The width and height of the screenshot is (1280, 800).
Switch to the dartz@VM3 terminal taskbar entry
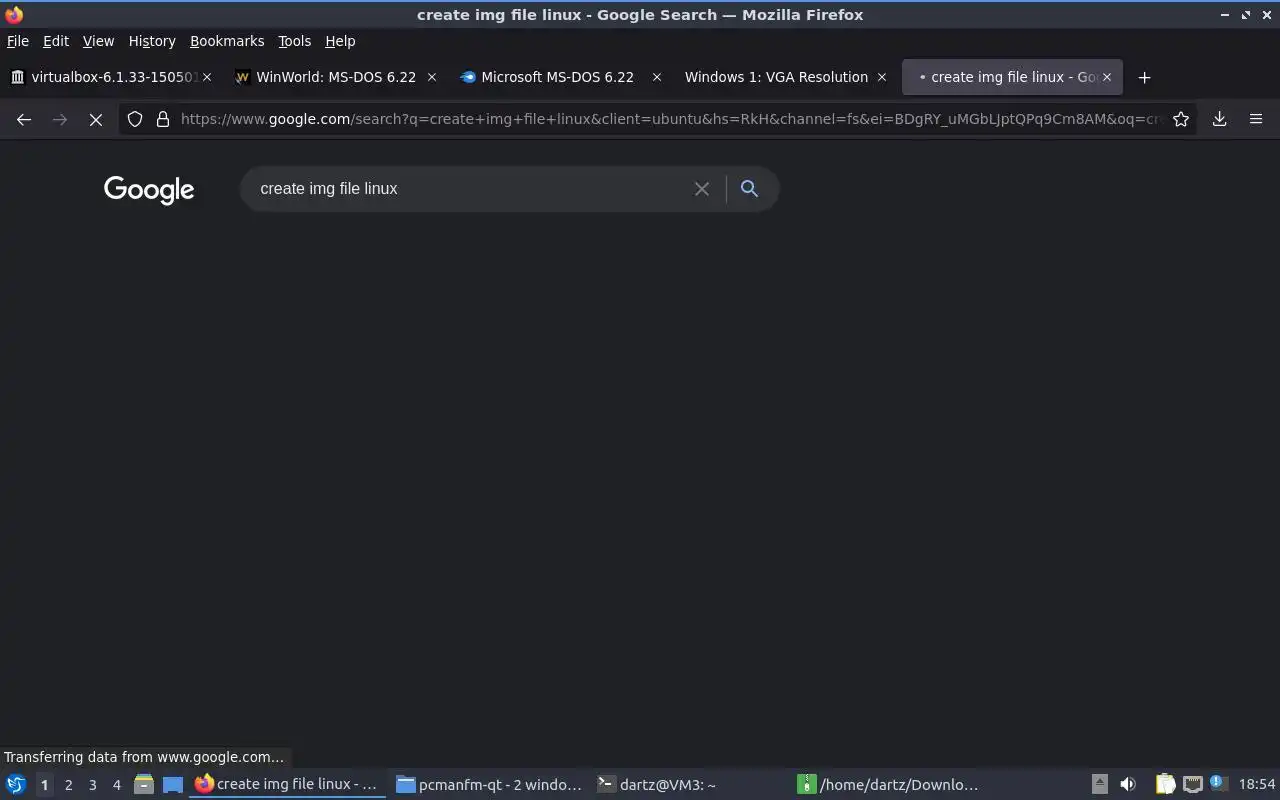(x=690, y=784)
